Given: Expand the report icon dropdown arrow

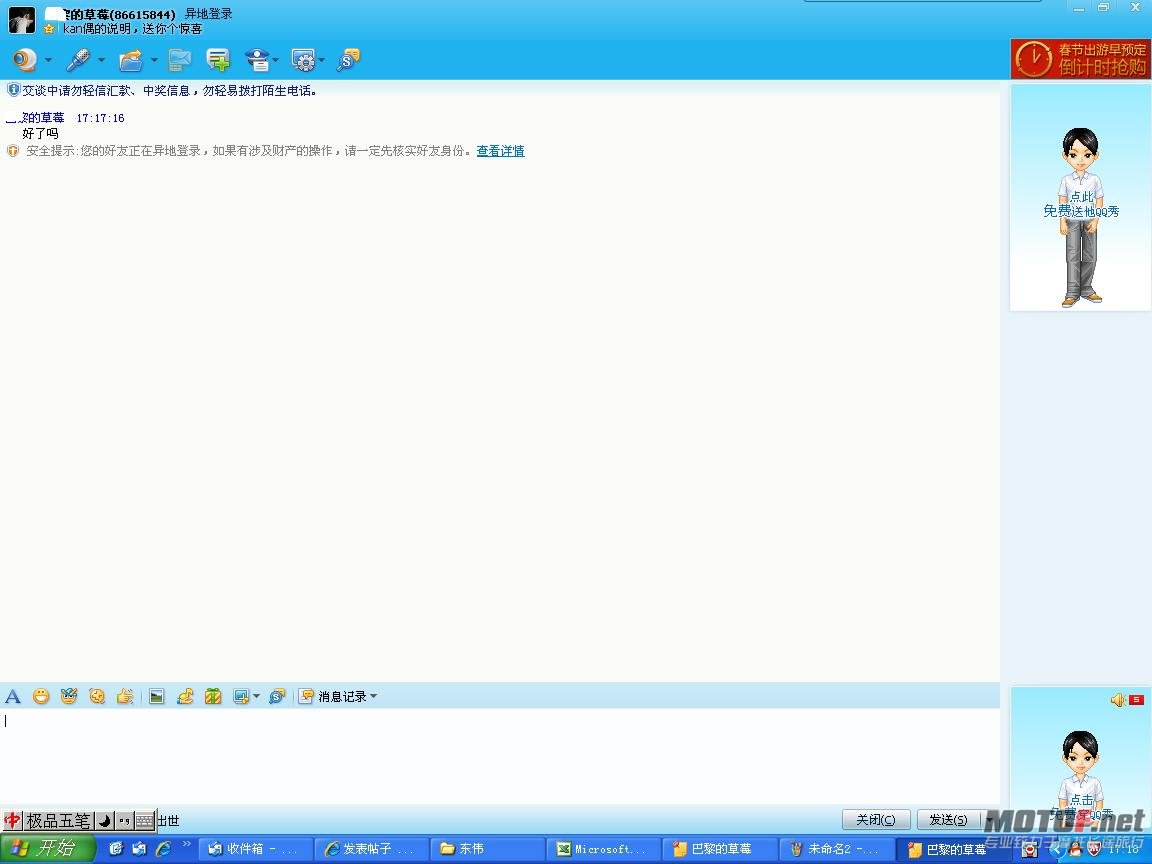Looking at the screenshot, I should (x=276, y=60).
